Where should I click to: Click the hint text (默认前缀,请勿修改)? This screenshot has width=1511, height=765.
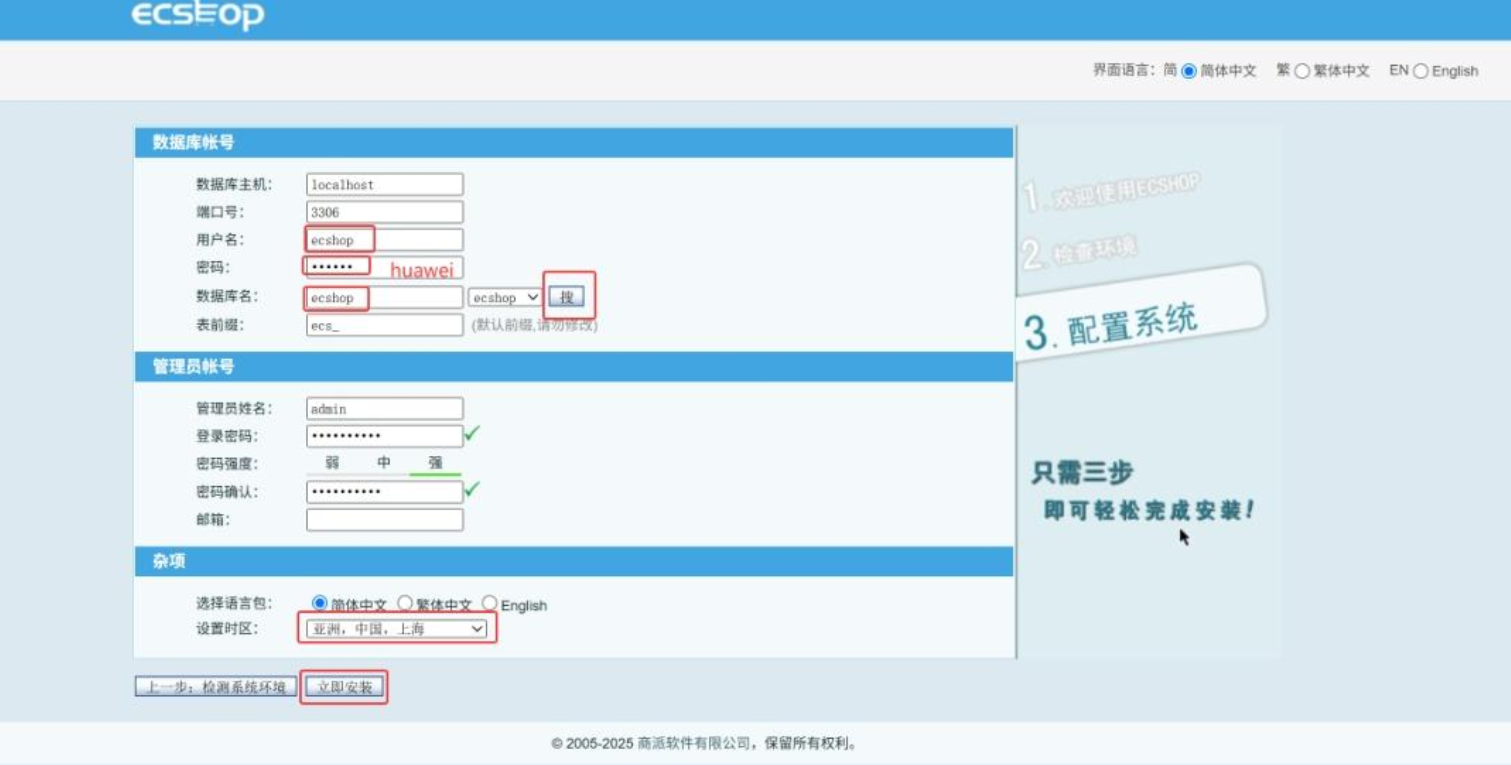[534, 325]
